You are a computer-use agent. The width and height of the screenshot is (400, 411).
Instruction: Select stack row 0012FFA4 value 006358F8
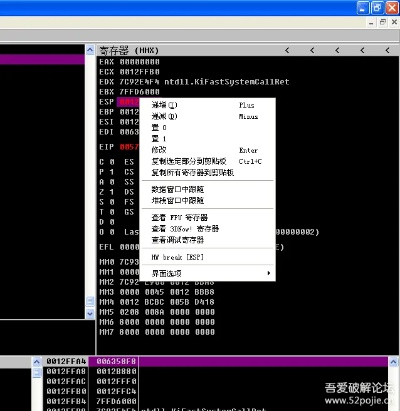pyautogui.click(x=116, y=361)
